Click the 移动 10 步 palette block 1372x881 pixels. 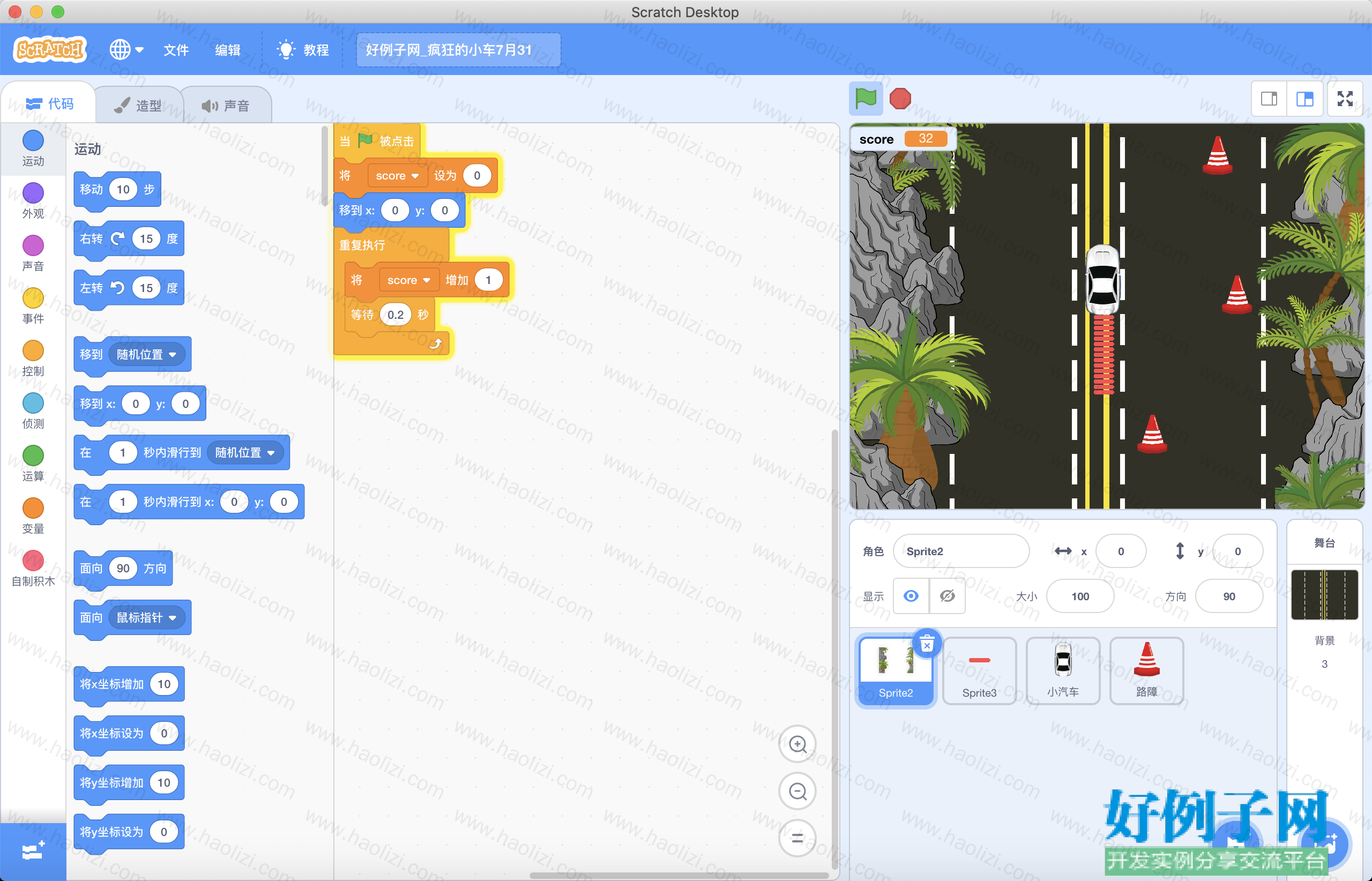[117, 189]
